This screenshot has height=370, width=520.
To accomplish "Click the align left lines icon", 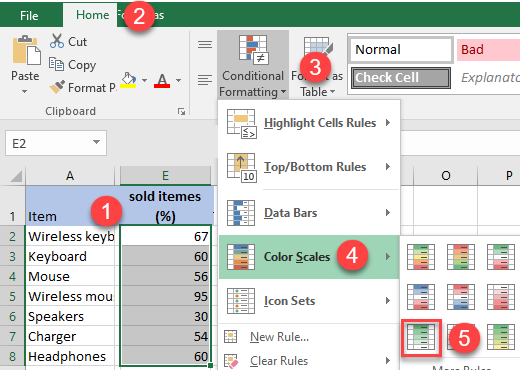I will tap(205, 80).
